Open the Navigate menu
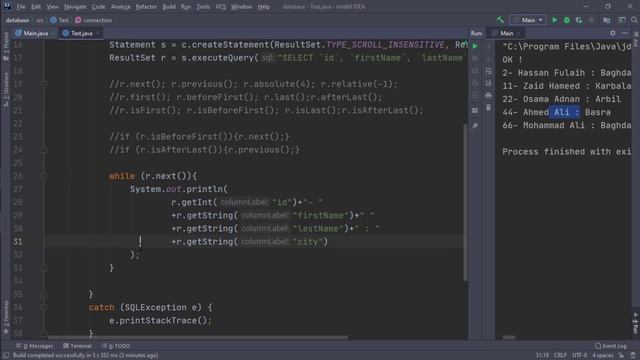The width and height of the screenshot is (640, 360). [75, 7]
